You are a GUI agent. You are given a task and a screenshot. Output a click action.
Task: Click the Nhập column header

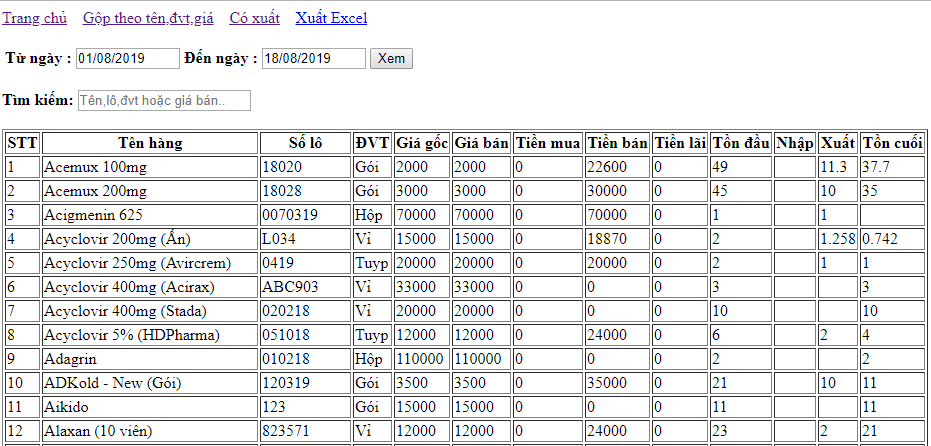click(795, 143)
